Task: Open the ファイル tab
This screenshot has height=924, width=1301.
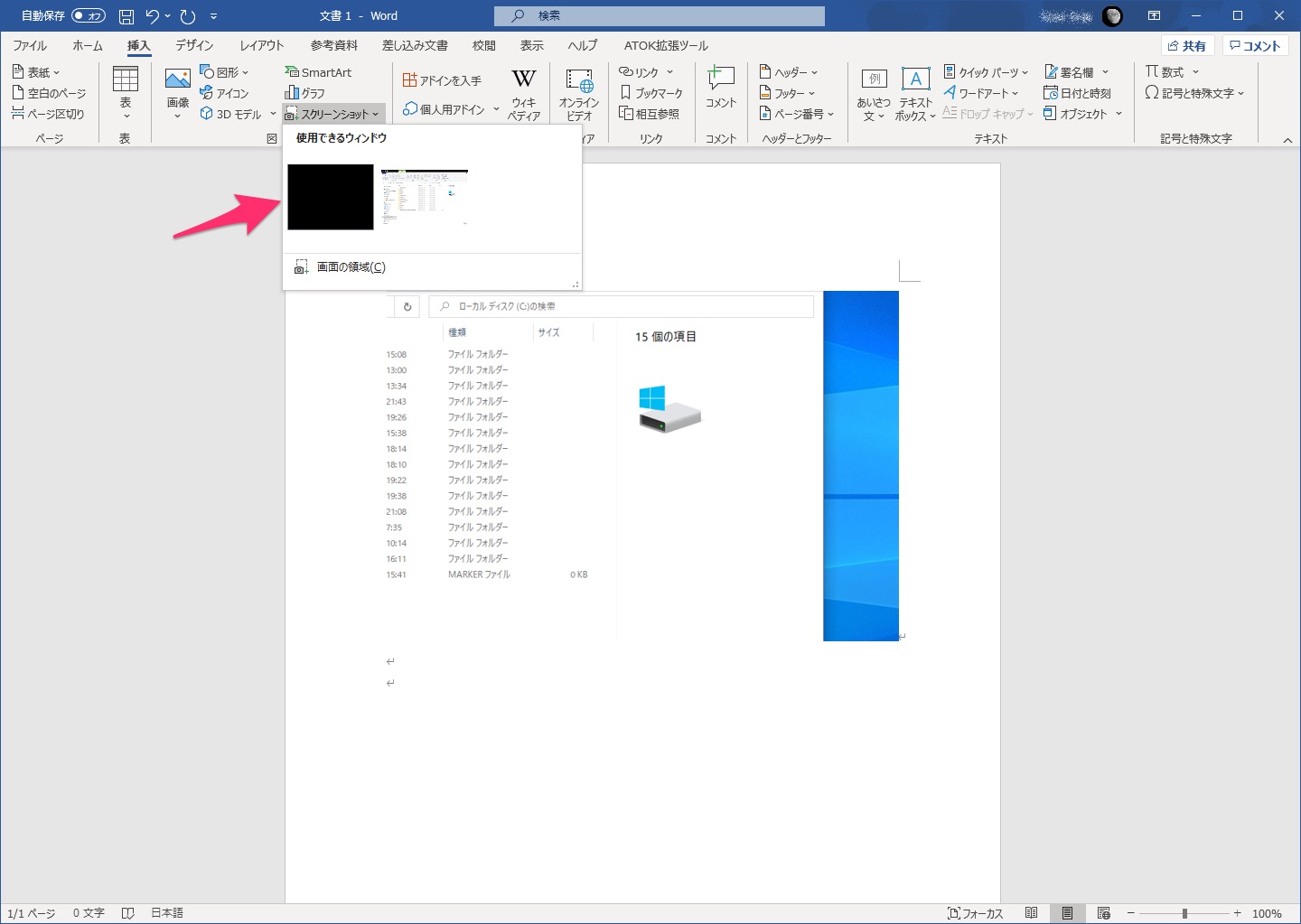Action: pyautogui.click(x=30, y=45)
